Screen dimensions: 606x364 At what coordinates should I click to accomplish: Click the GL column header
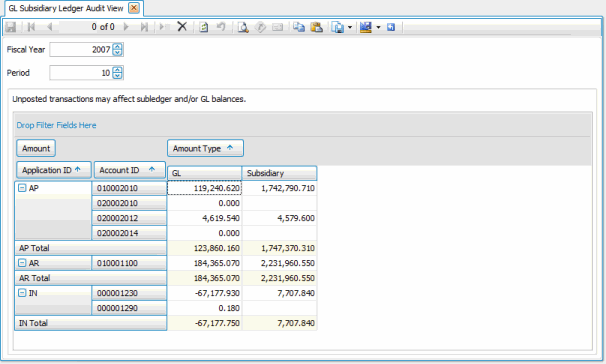click(x=204, y=173)
